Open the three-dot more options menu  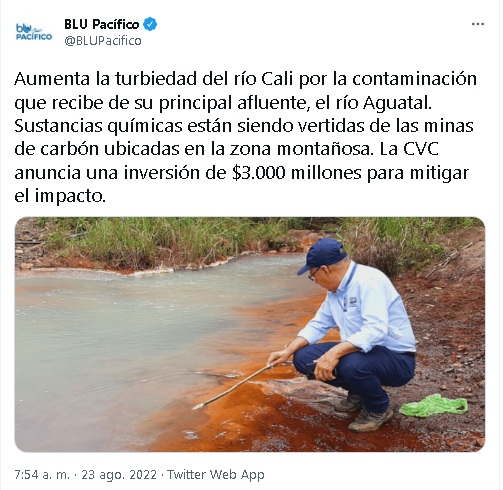tap(478, 24)
